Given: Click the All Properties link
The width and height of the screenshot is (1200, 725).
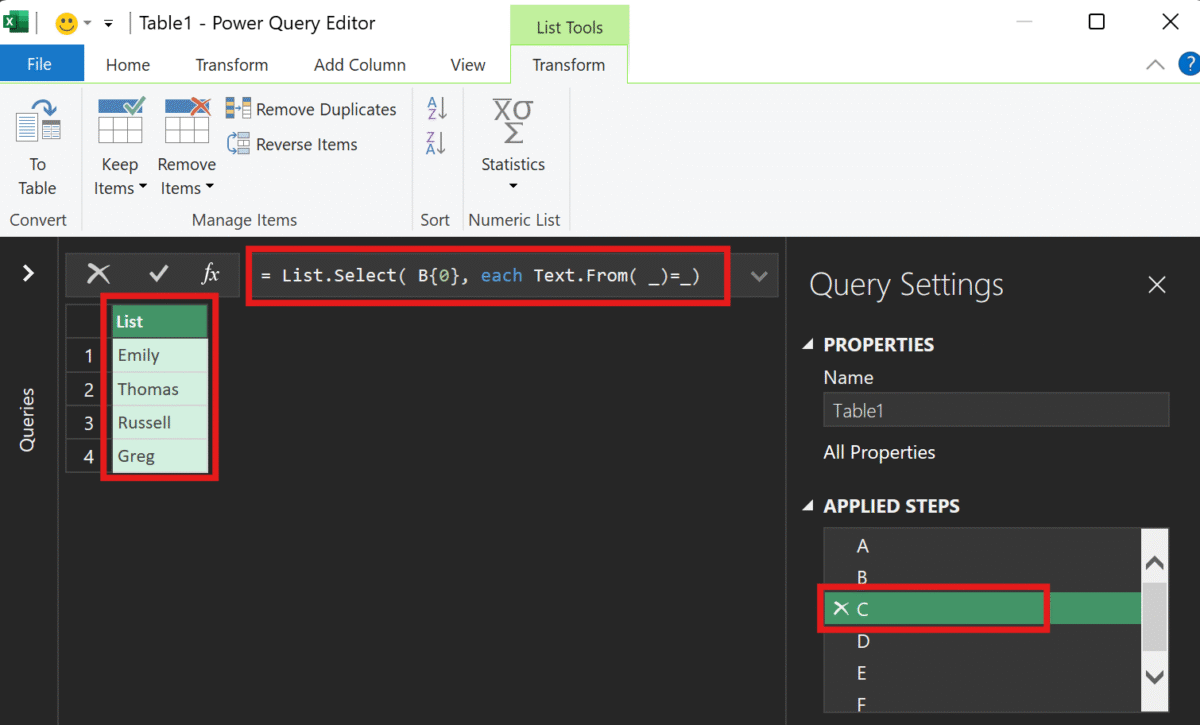Looking at the screenshot, I should point(879,452).
